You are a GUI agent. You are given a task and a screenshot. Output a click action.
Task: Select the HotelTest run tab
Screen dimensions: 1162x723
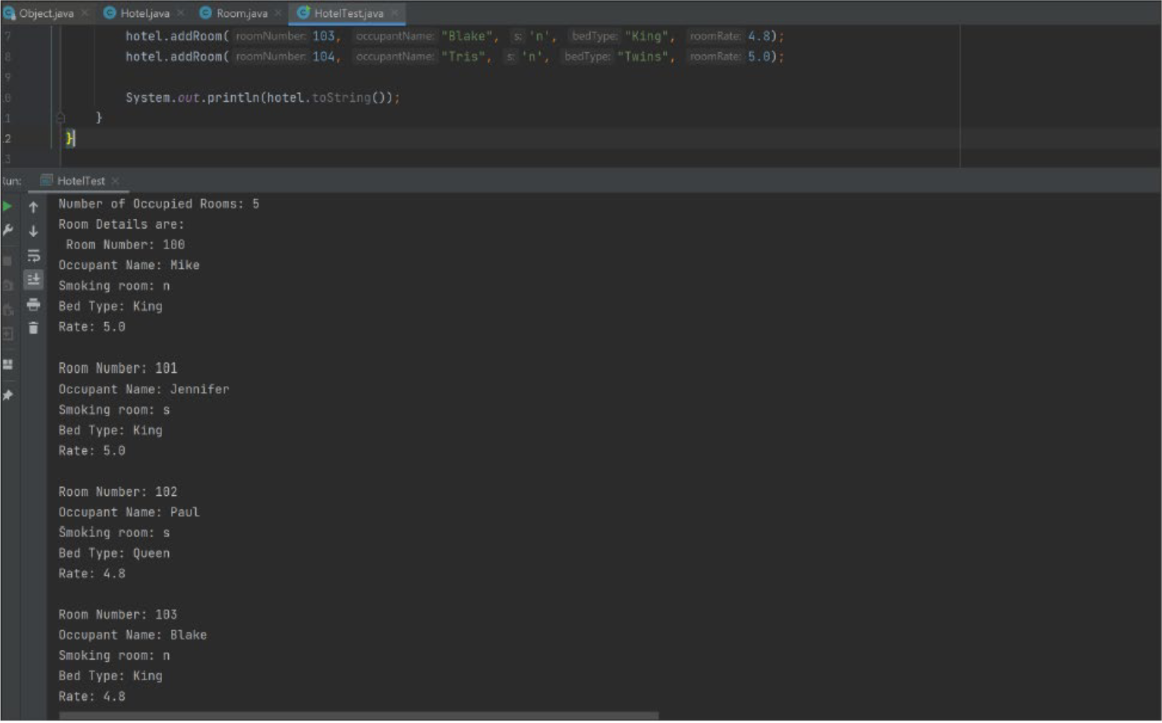point(80,181)
